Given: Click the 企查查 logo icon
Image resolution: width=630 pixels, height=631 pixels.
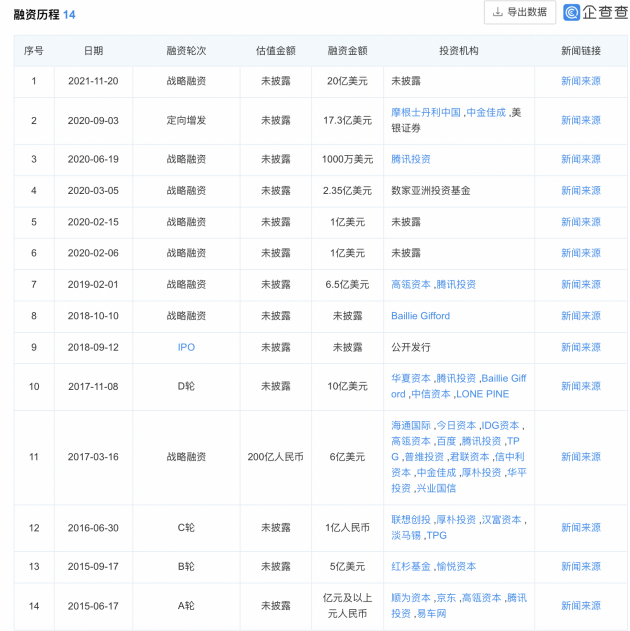Looking at the screenshot, I should click(x=571, y=12).
